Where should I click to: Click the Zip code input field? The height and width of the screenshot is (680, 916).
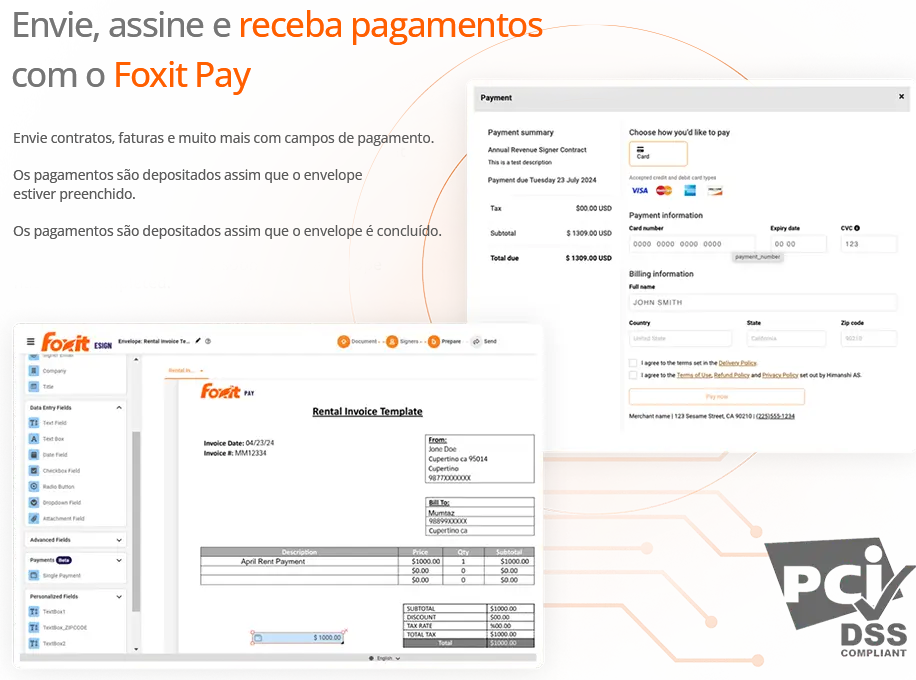[x=869, y=338]
